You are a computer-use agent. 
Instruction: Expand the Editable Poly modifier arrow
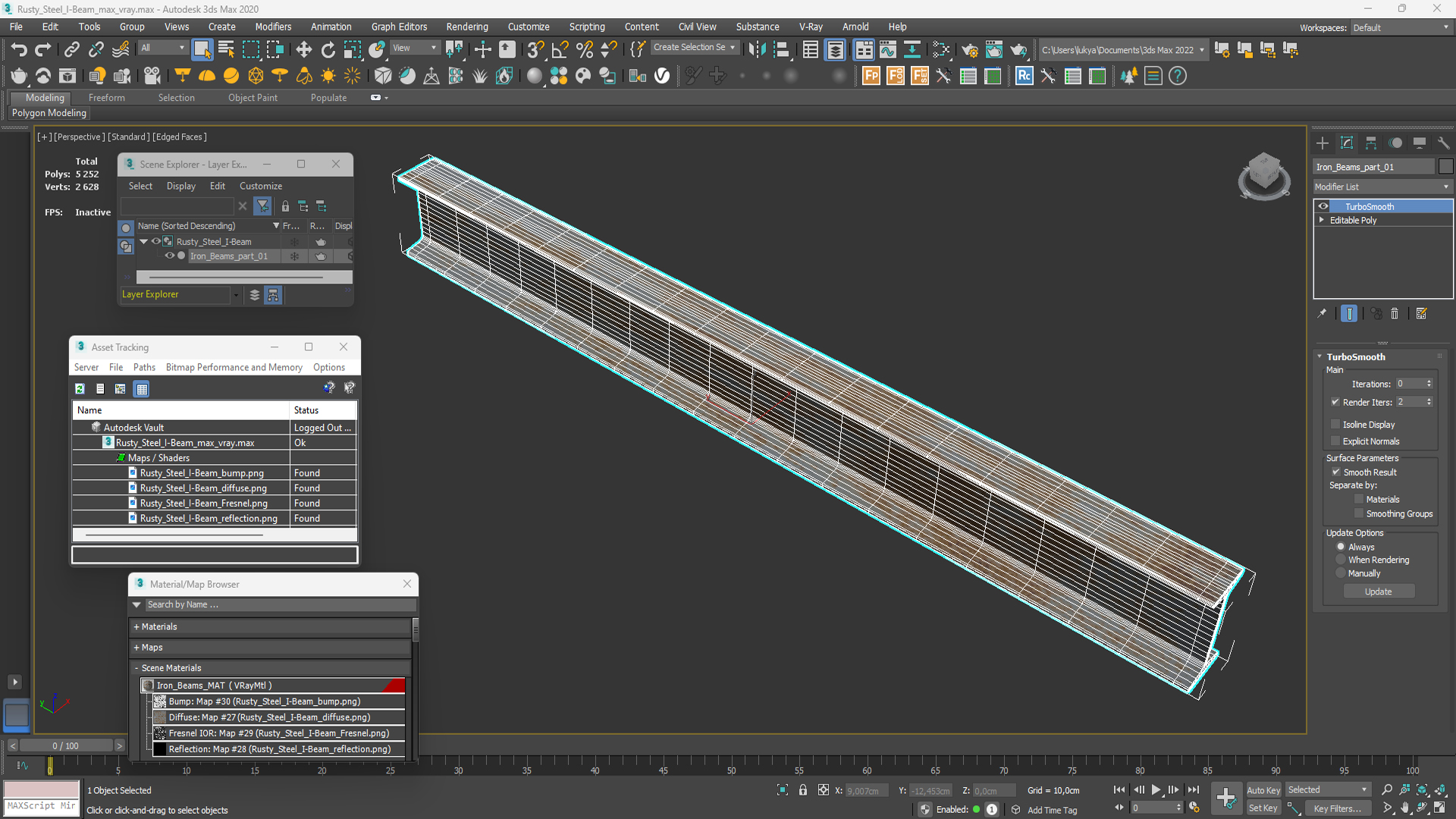(x=1322, y=220)
